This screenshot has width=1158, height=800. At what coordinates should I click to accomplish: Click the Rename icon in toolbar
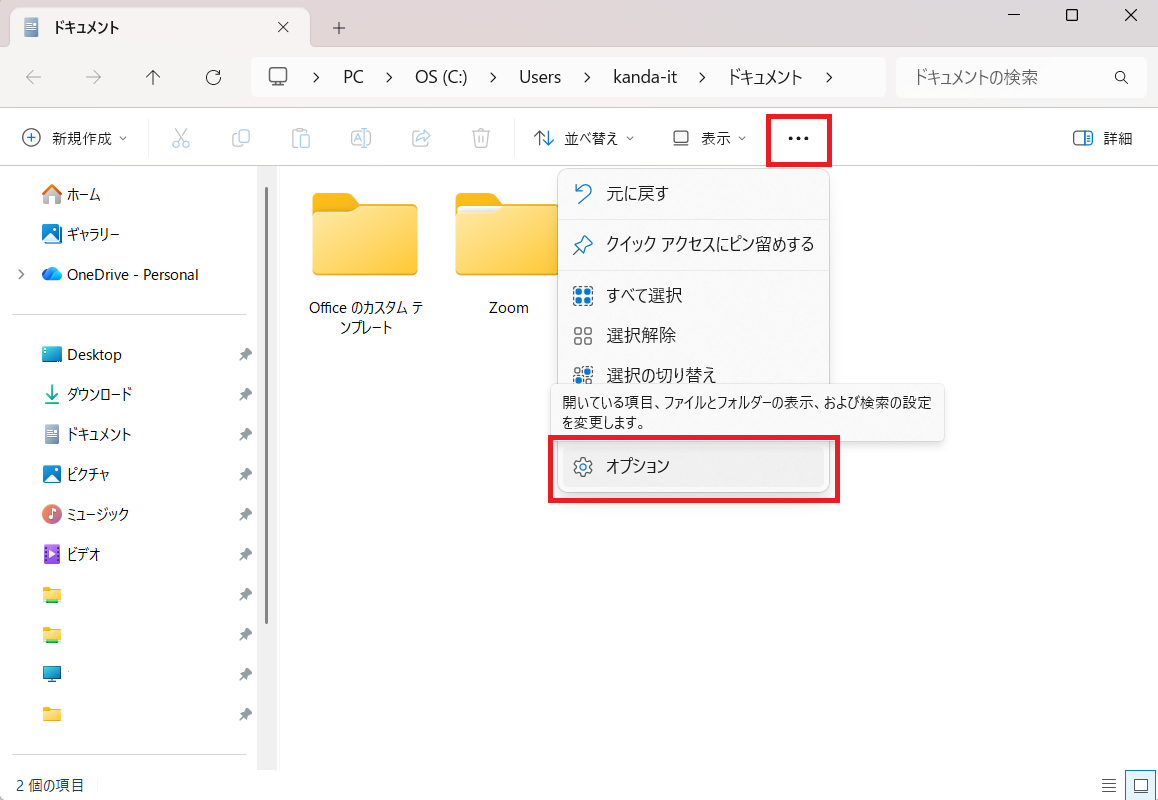(x=361, y=139)
